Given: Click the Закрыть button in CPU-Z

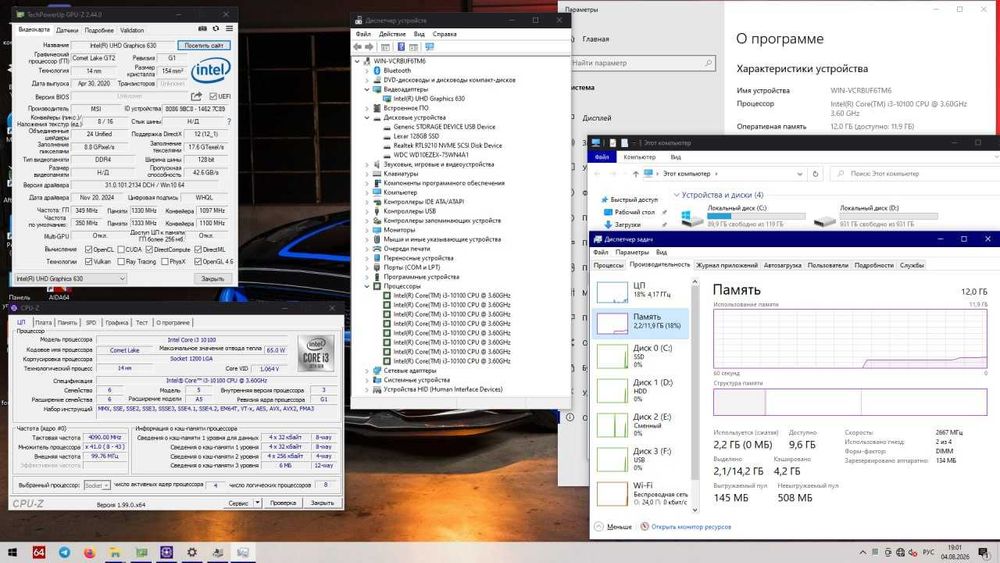Looking at the screenshot, I should [x=322, y=502].
